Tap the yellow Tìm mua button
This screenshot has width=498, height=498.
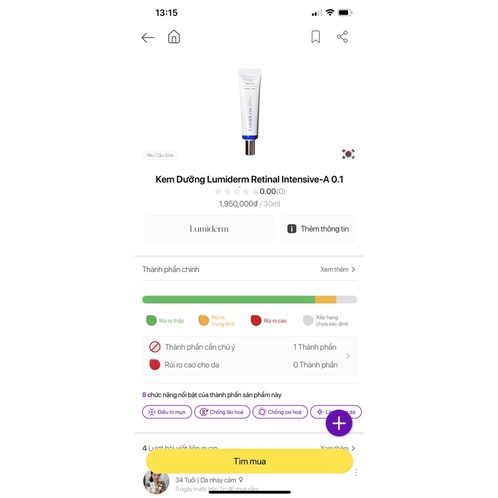click(249, 461)
